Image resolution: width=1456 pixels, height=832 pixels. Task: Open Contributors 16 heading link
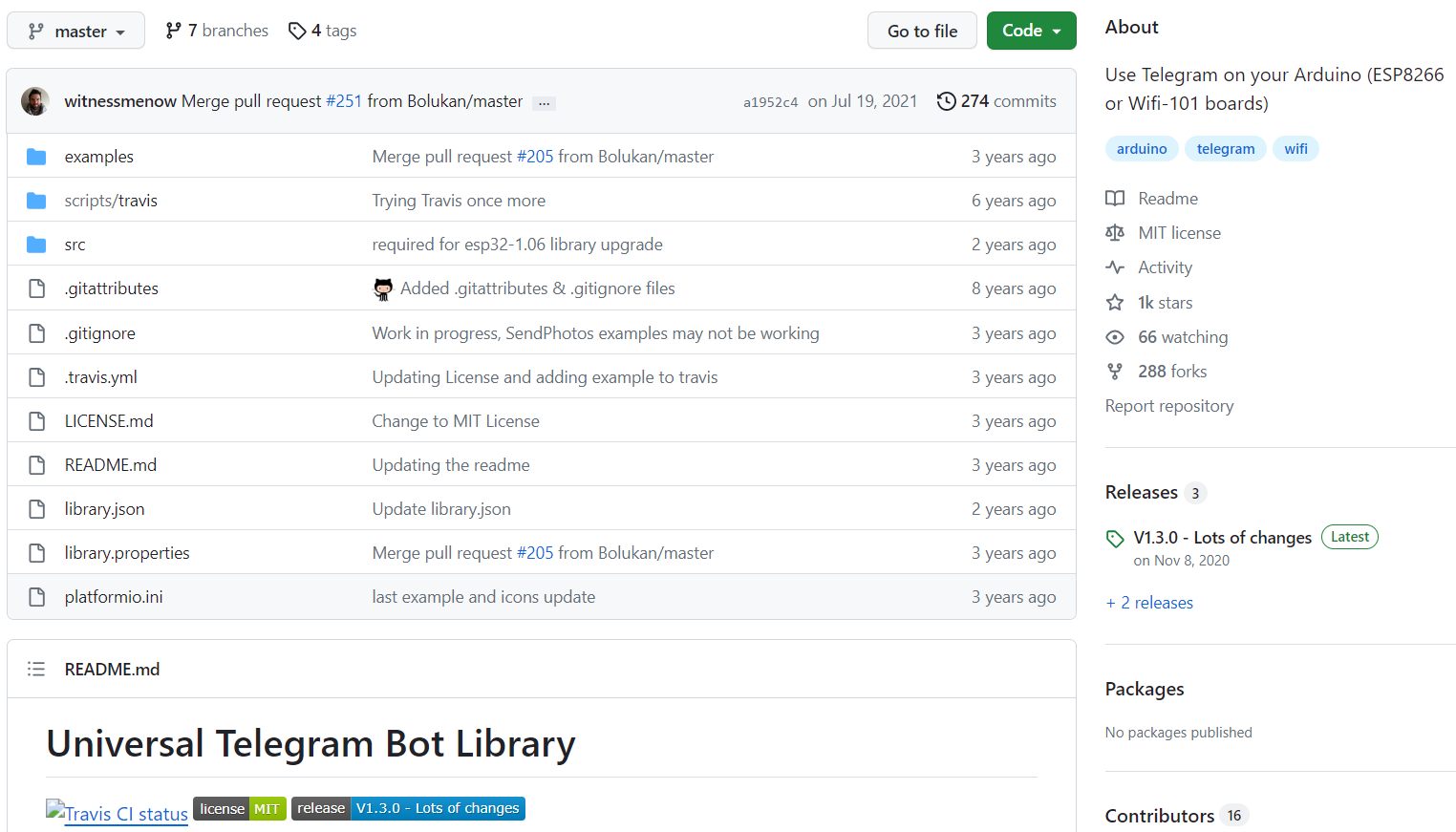point(1176,816)
